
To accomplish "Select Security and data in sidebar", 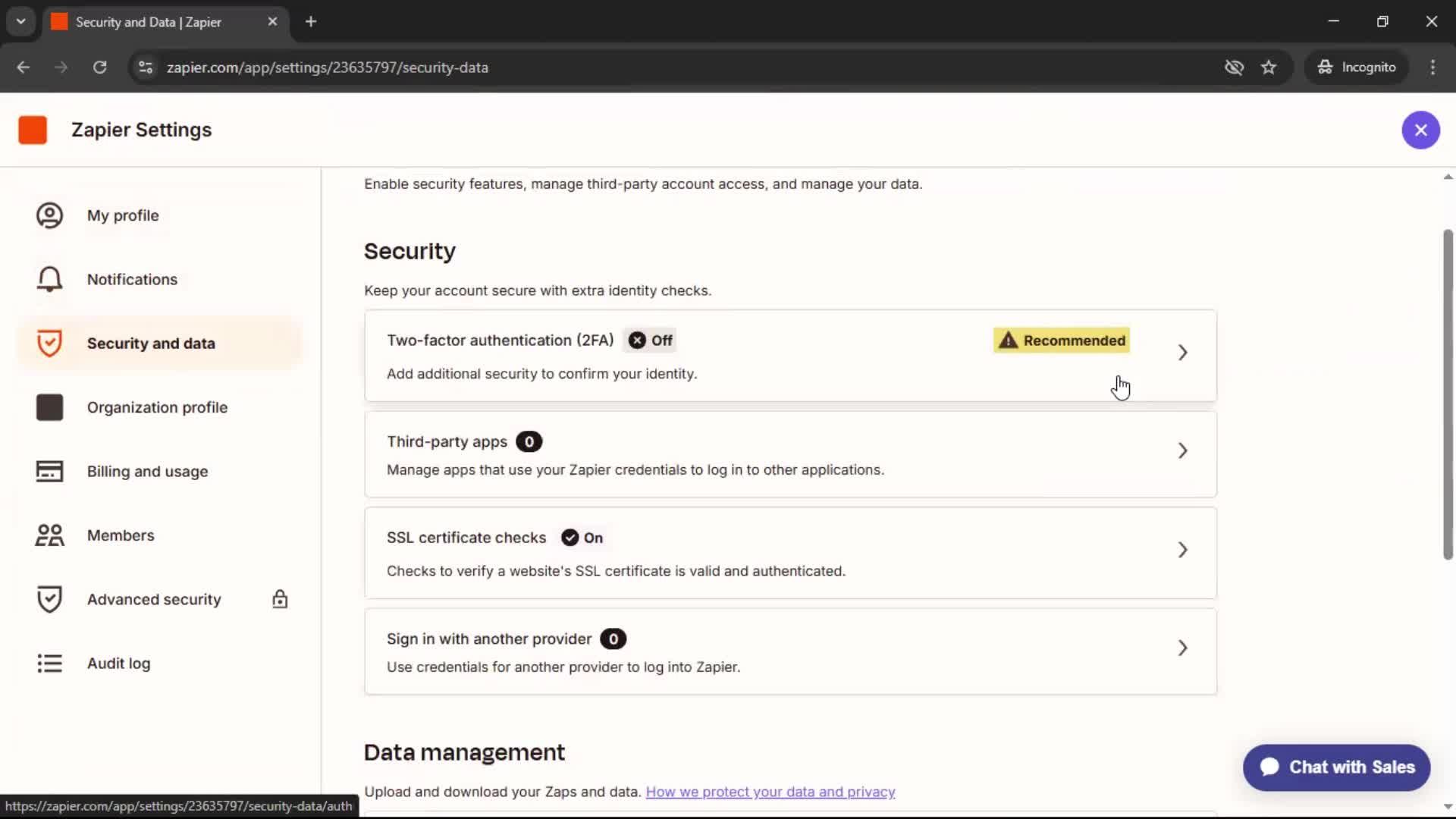I will (x=160, y=343).
